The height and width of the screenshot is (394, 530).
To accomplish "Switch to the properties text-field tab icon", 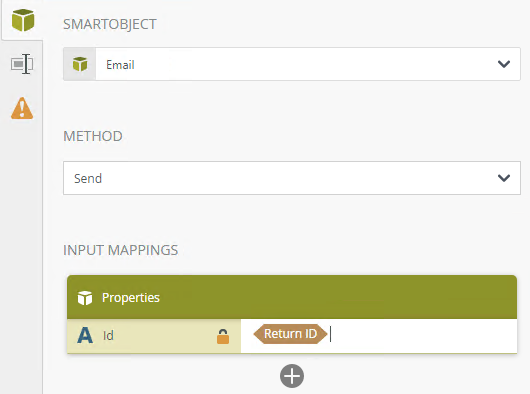I will (22, 64).
